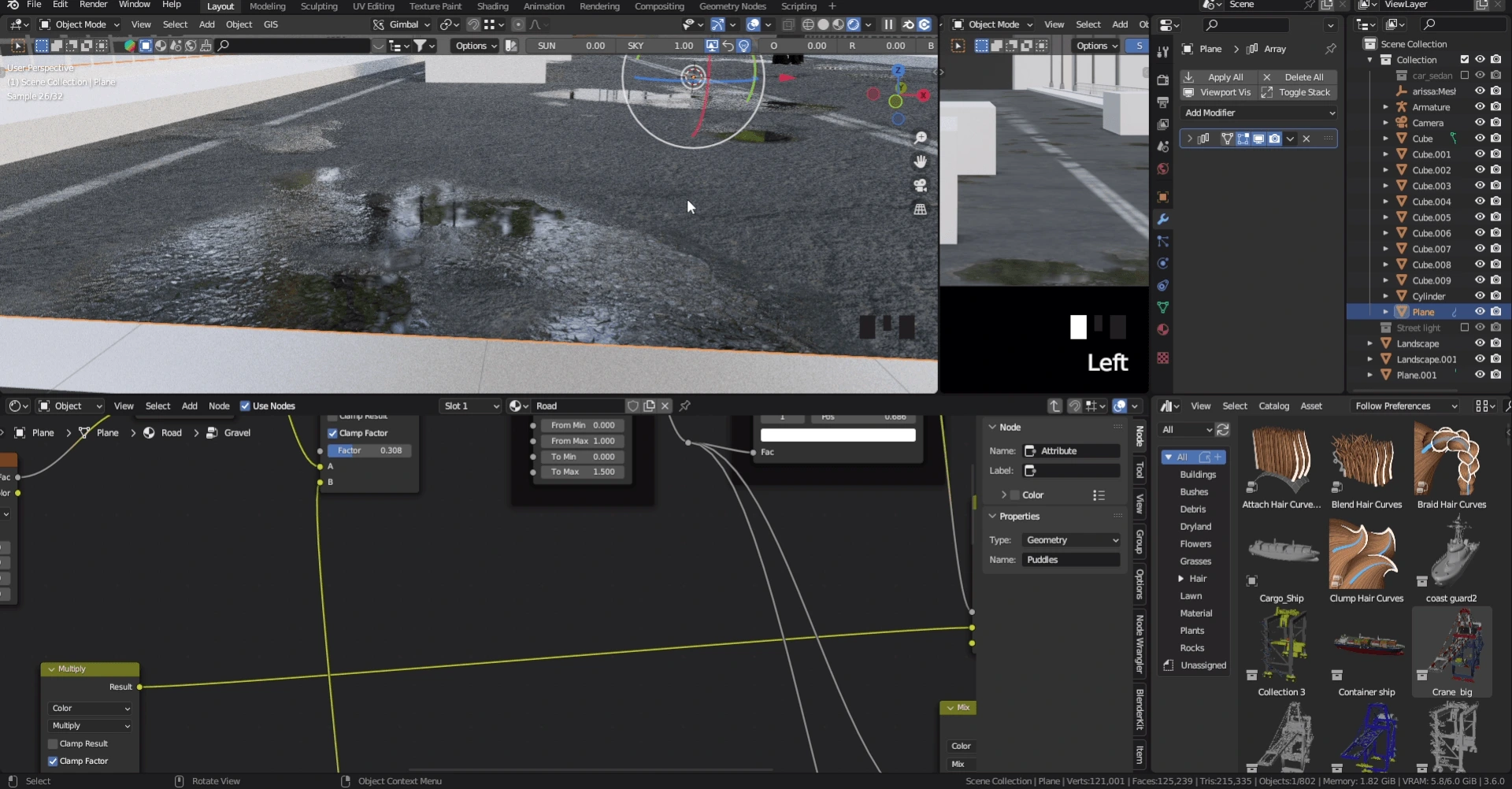This screenshot has height=789, width=1512.
Task: Uncheck Clamp Factor on Multiply node
Action: point(53,761)
